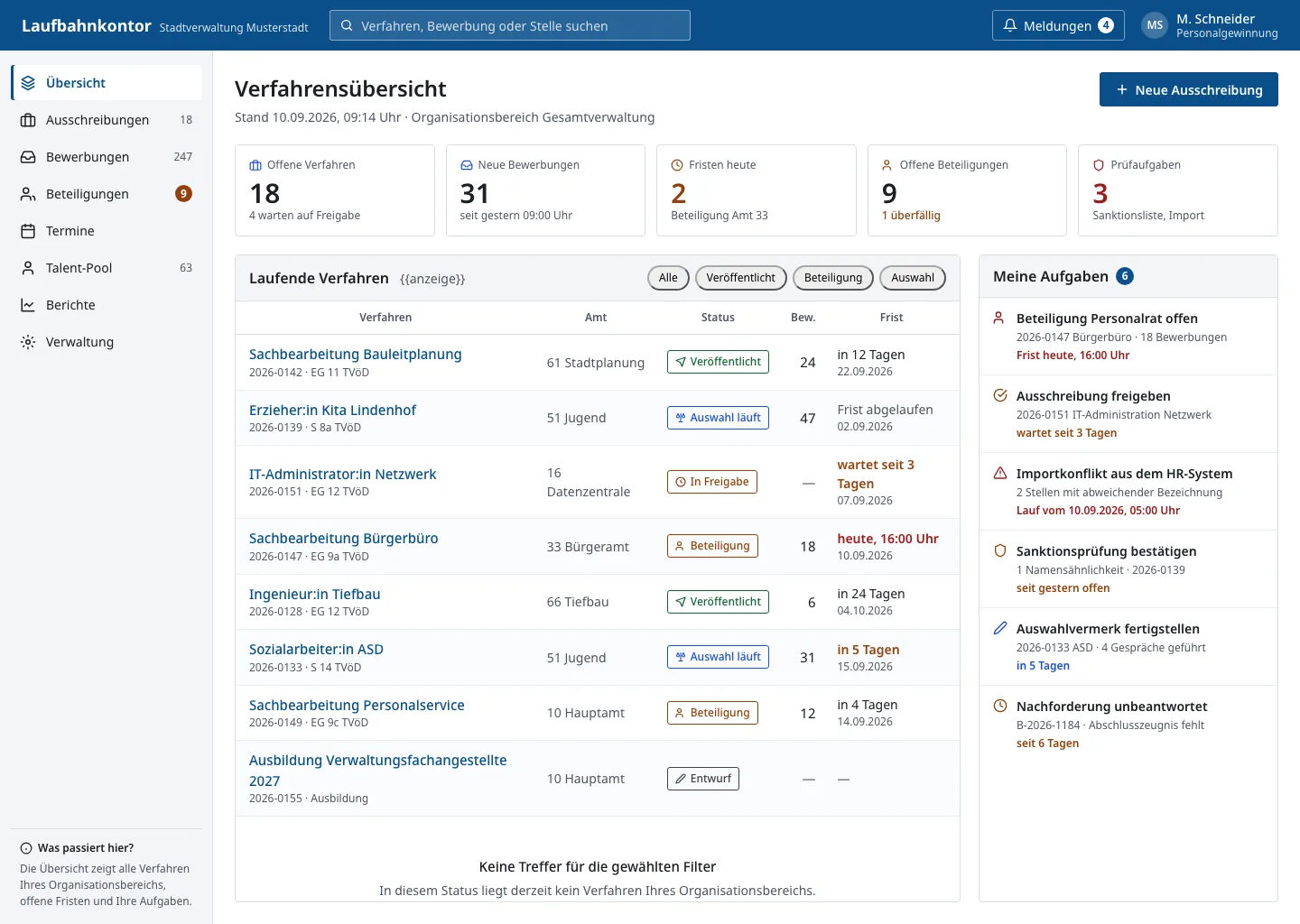Click 'heute, 16:00 Uhr' deadline text
This screenshot has width=1300, height=924.
tap(887, 539)
